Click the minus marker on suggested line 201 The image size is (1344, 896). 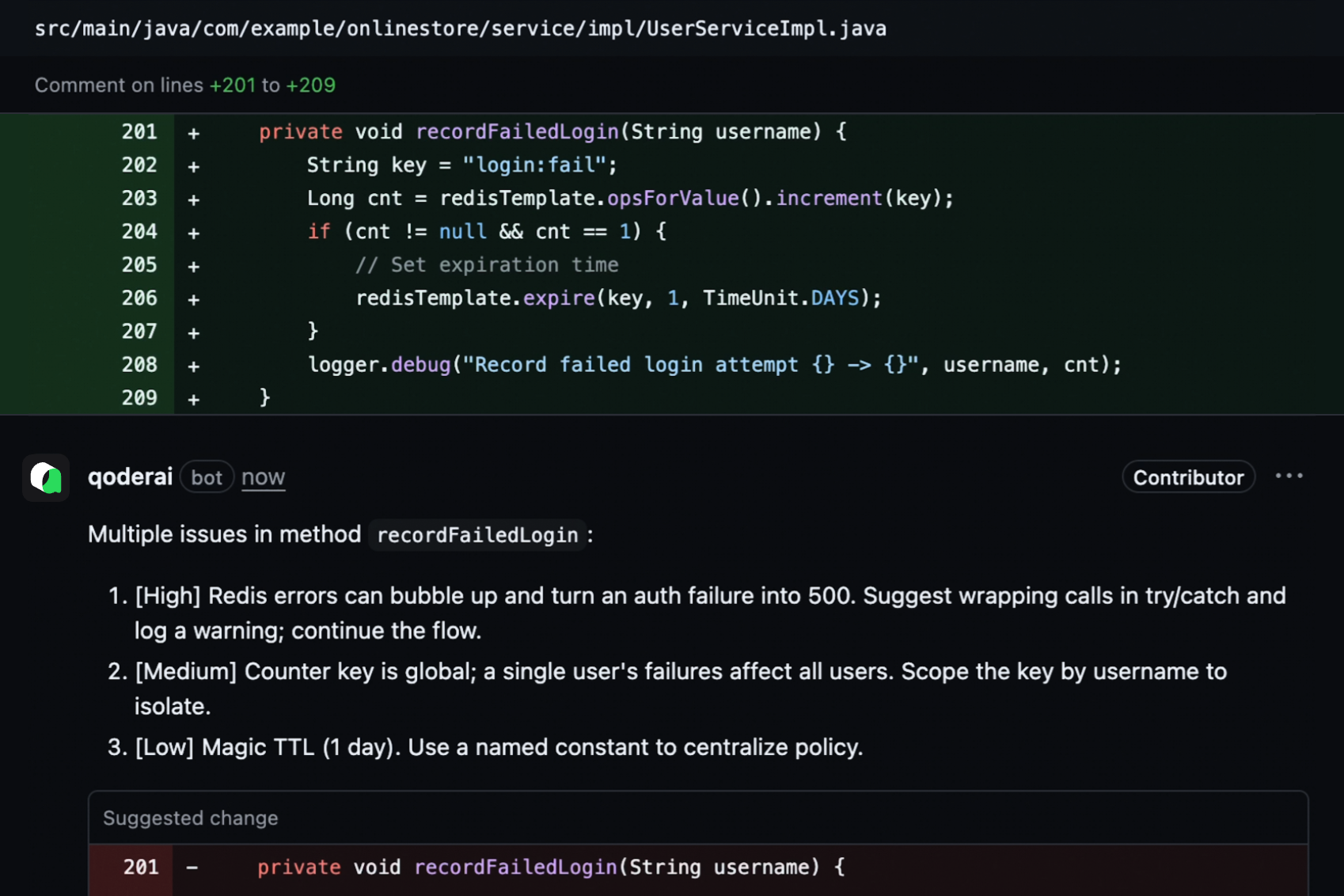[x=192, y=868]
